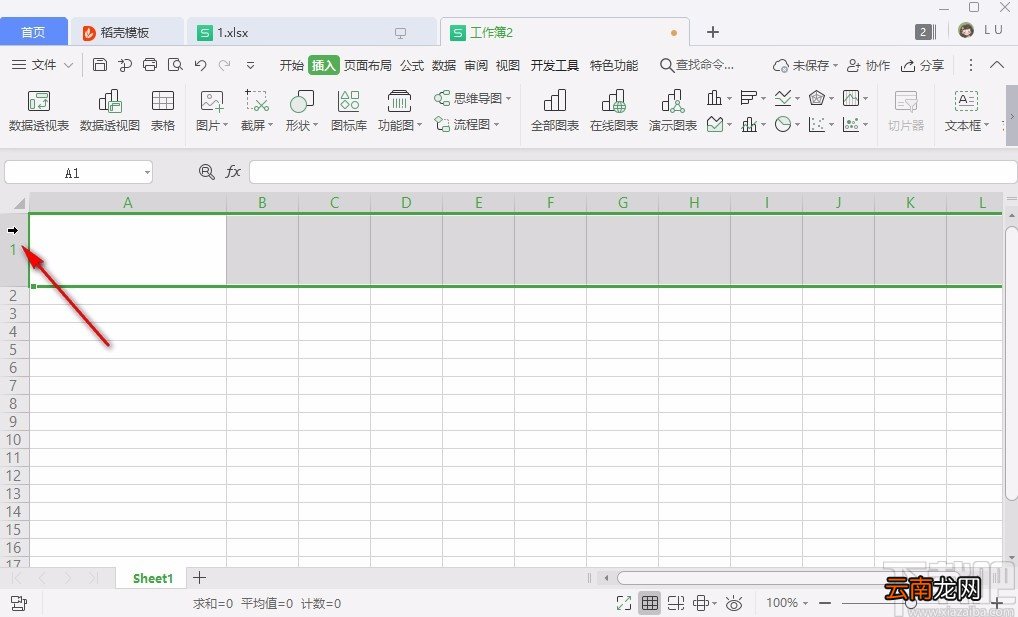The image size is (1018, 617).
Task: Open the 1.xlsx document tab
Action: pos(312,32)
